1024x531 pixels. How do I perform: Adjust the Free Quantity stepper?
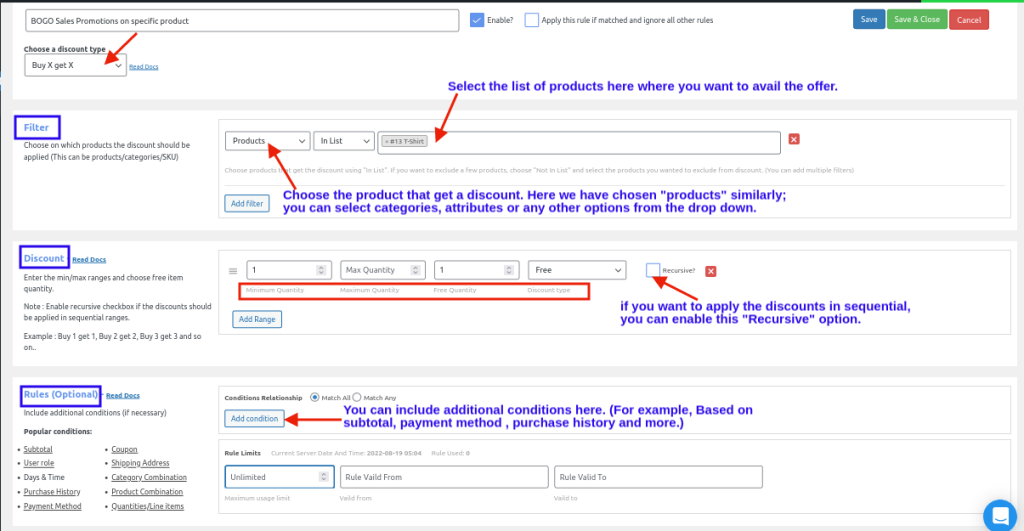[509, 270]
